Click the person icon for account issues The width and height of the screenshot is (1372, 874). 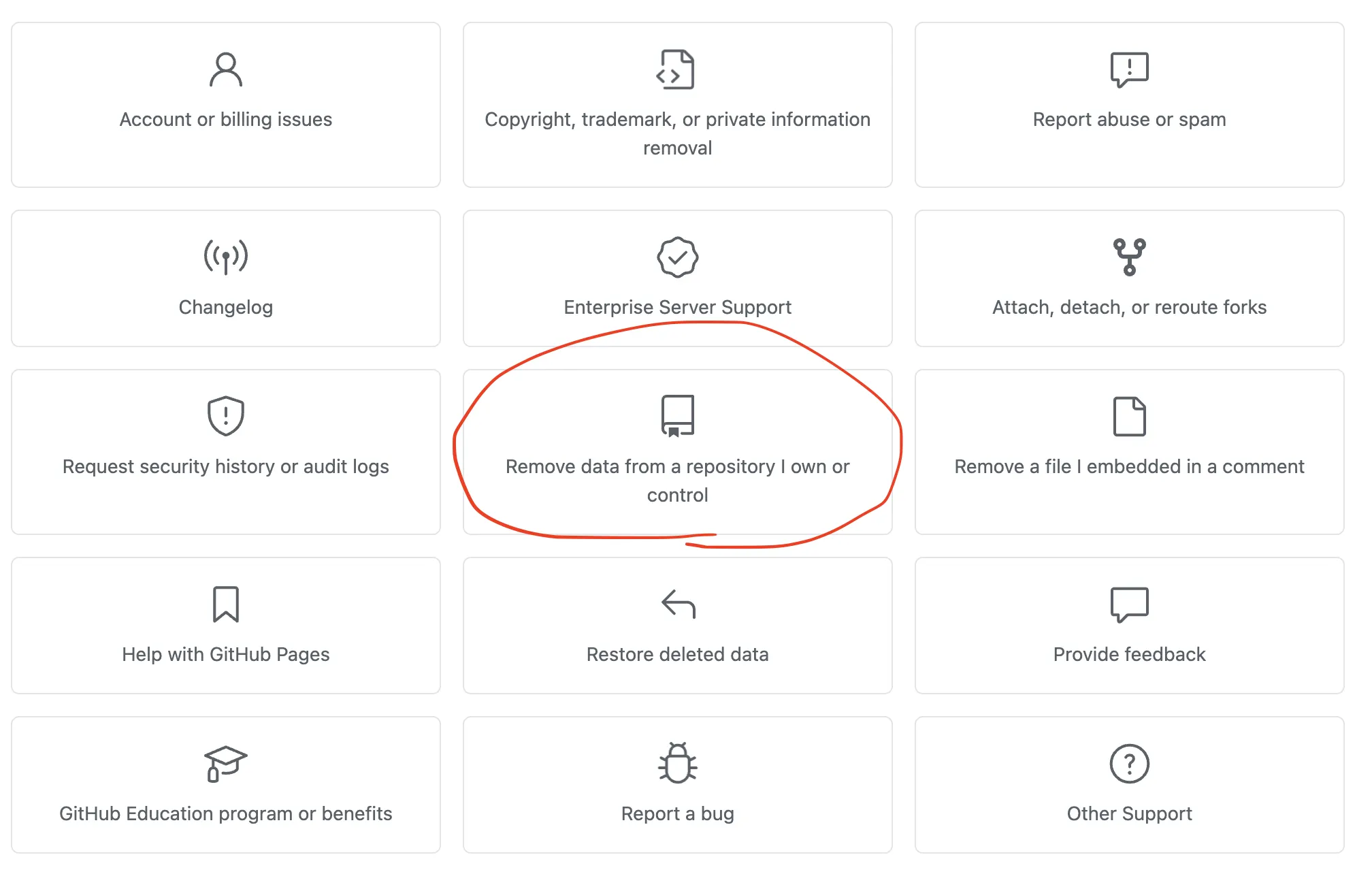tap(225, 70)
